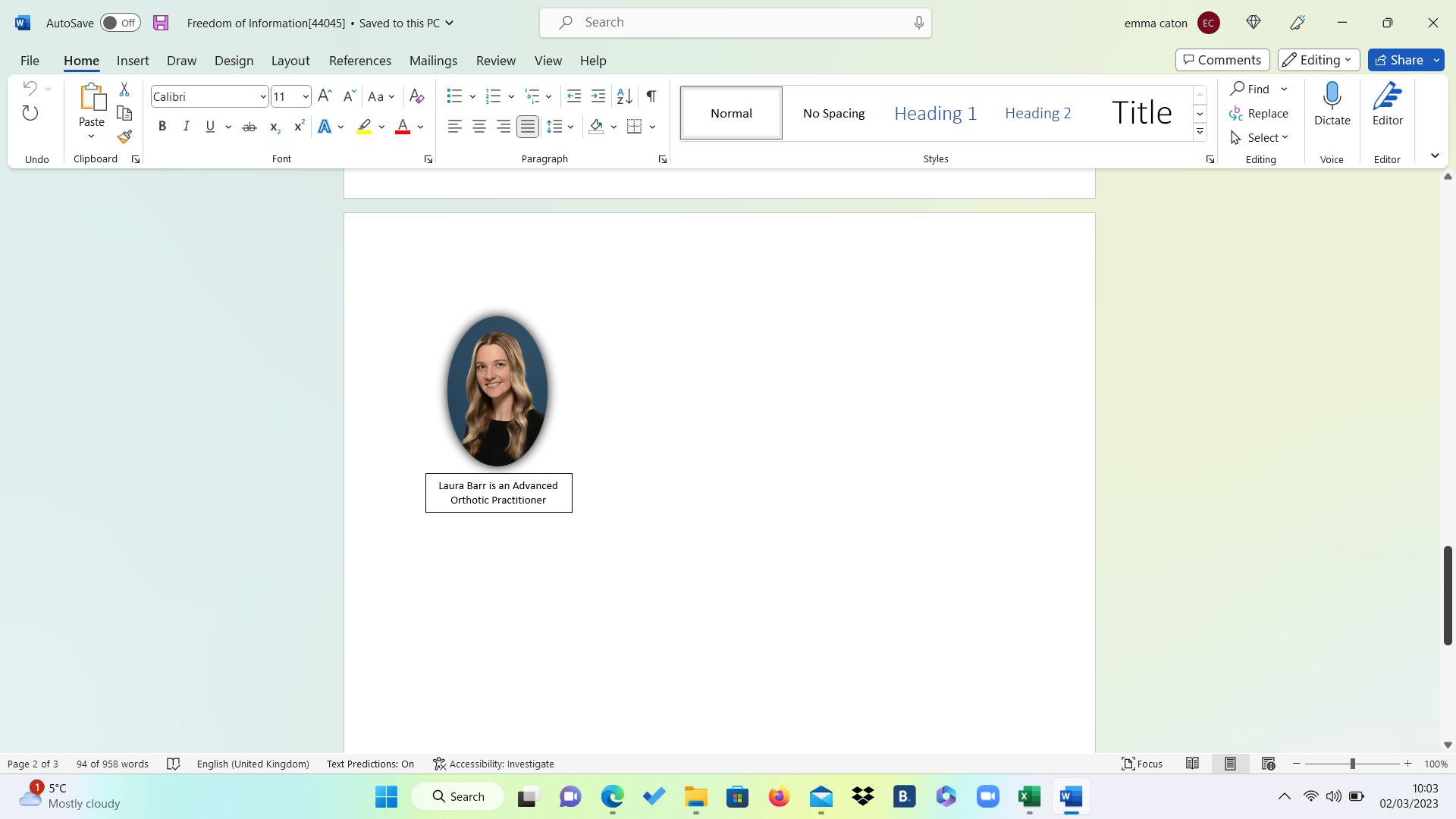This screenshot has height=819, width=1456.
Task: Toggle bold formatting
Action: (162, 127)
